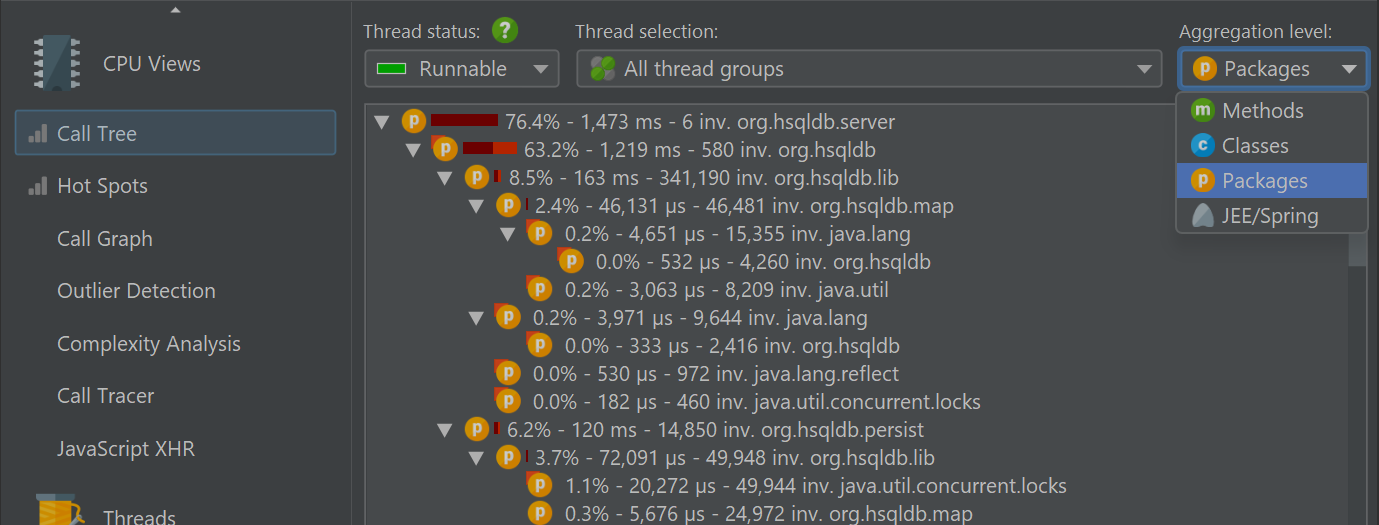1379x525 pixels.
Task: Select row '76.4% - 1,473 ms - 6 inv.'
Action: (x=700, y=122)
